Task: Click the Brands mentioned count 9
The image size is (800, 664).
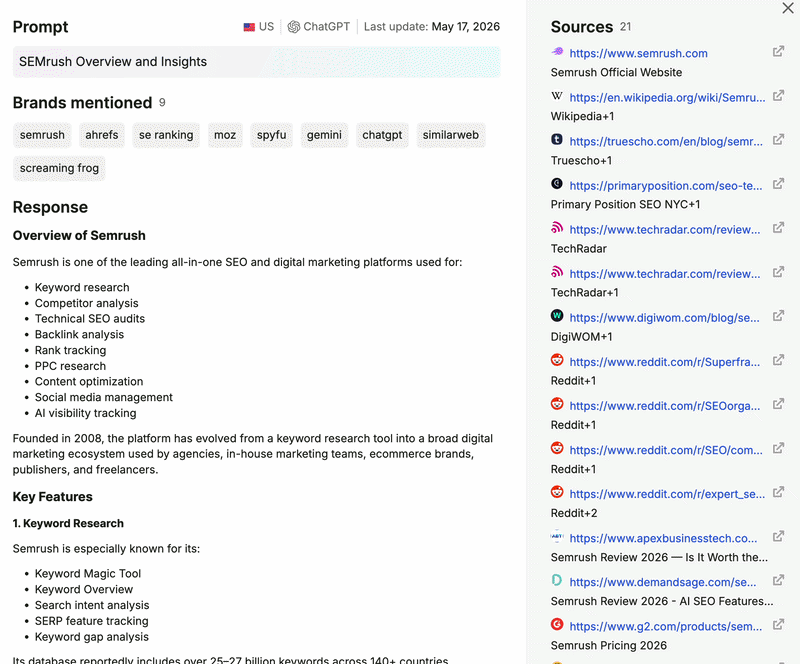Action: coord(162,103)
